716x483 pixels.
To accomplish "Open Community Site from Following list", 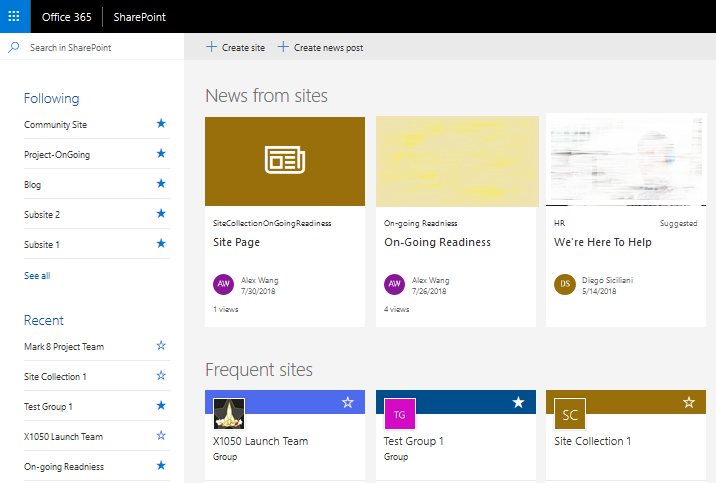I will [55, 125].
